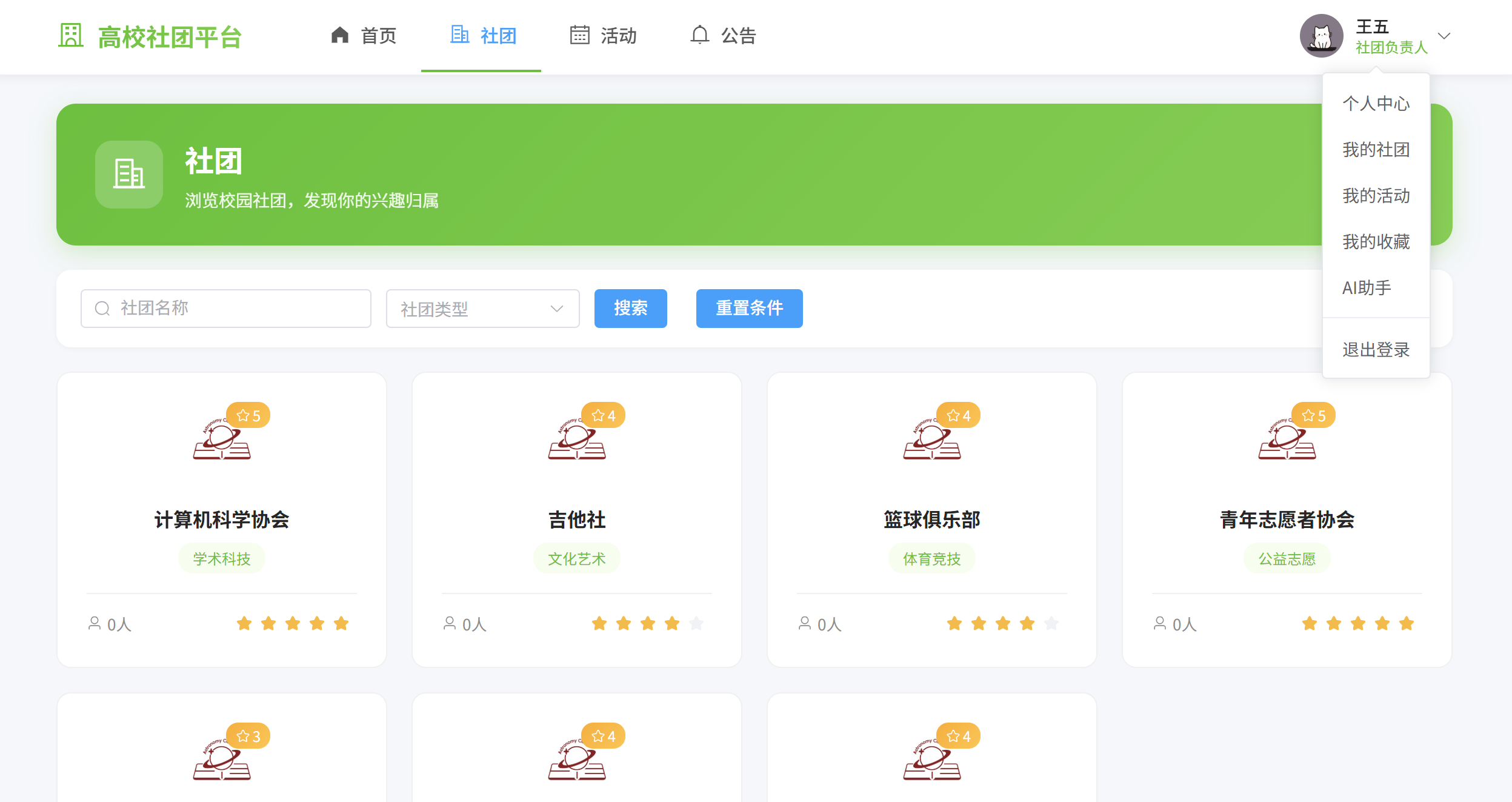Click the blue 搜索 button
The width and height of the screenshot is (1512, 802).
click(631, 309)
